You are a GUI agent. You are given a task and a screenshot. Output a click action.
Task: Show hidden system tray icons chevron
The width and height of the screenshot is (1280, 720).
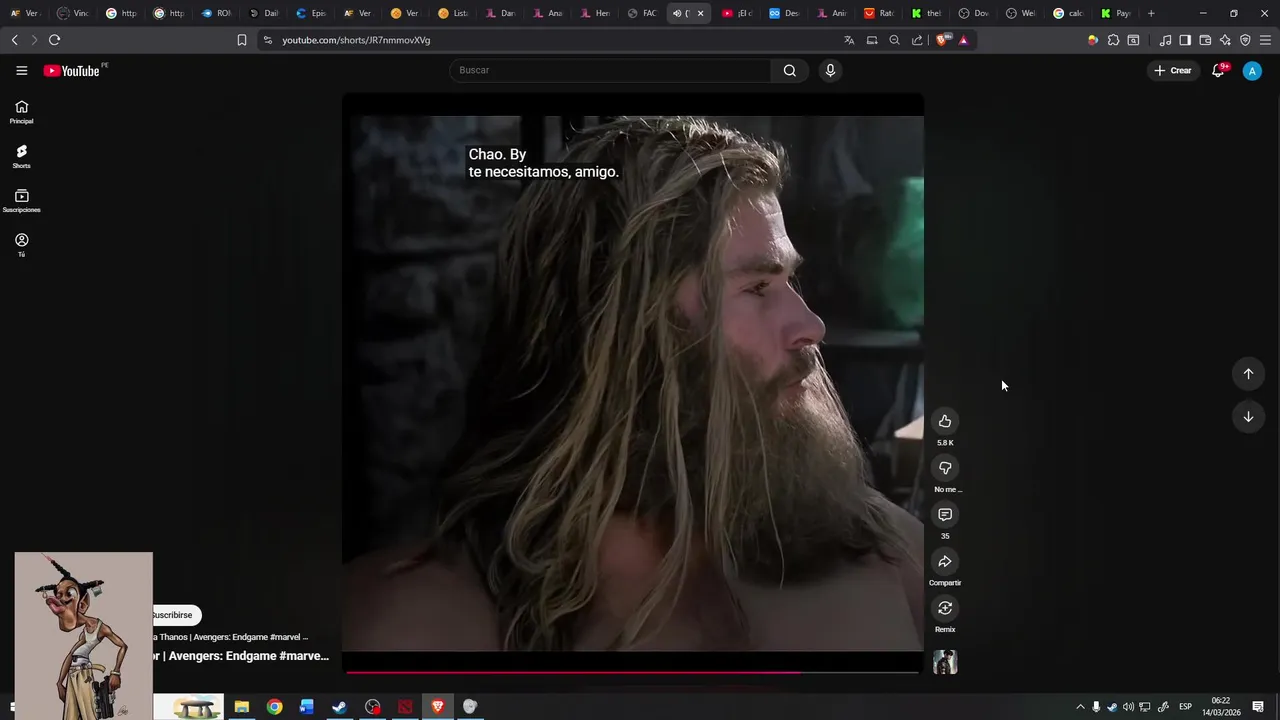1080,707
